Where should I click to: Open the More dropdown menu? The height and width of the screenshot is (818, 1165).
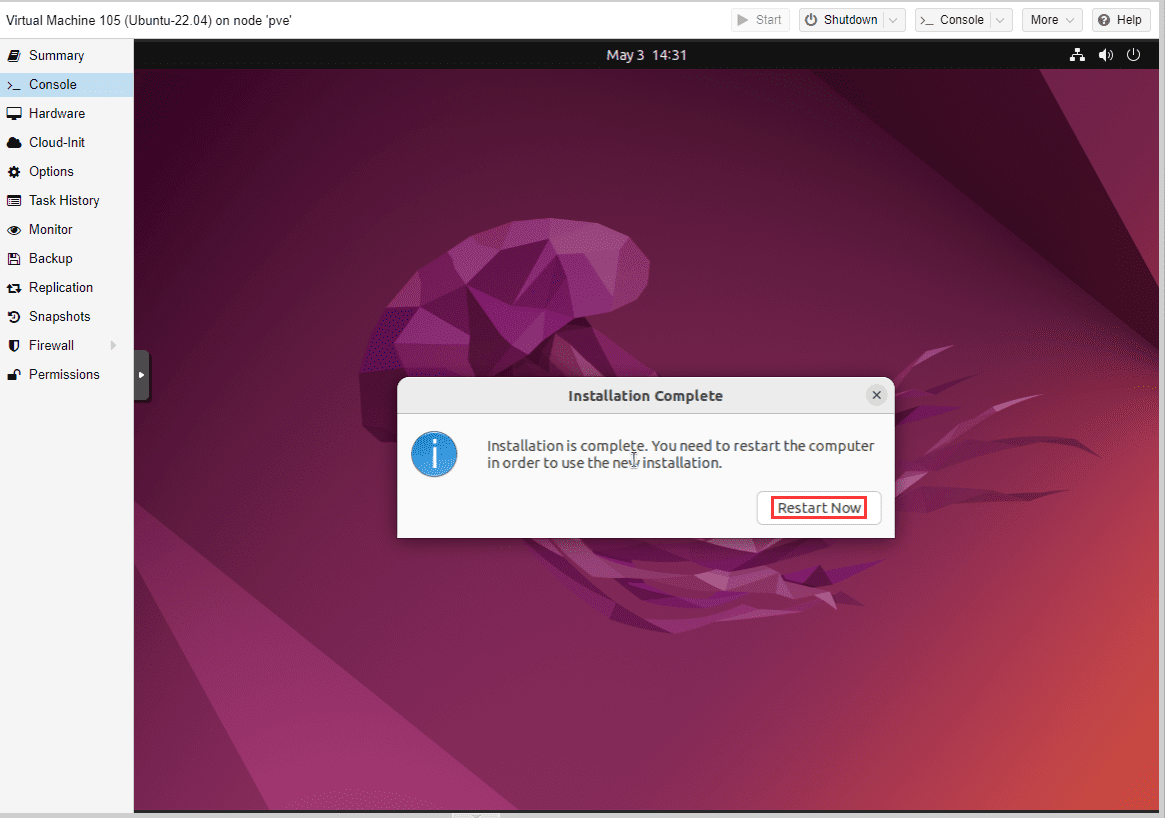1052,20
